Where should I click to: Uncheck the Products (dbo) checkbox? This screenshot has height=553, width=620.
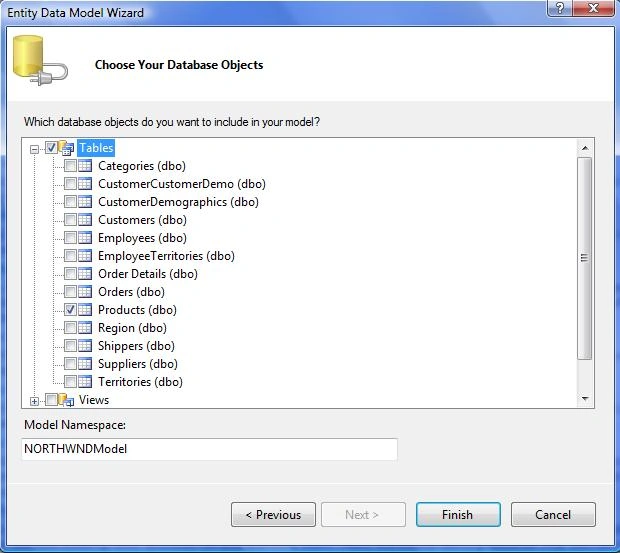(x=70, y=310)
